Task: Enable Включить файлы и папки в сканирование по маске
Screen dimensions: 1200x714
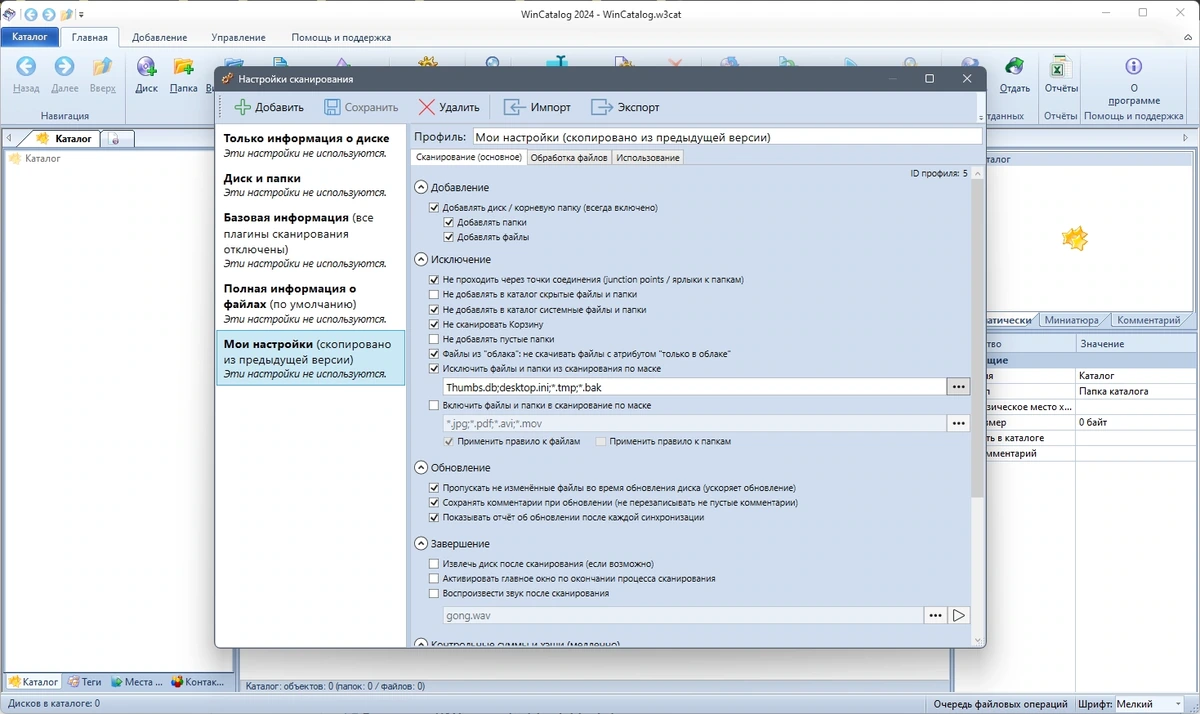Action: point(433,406)
